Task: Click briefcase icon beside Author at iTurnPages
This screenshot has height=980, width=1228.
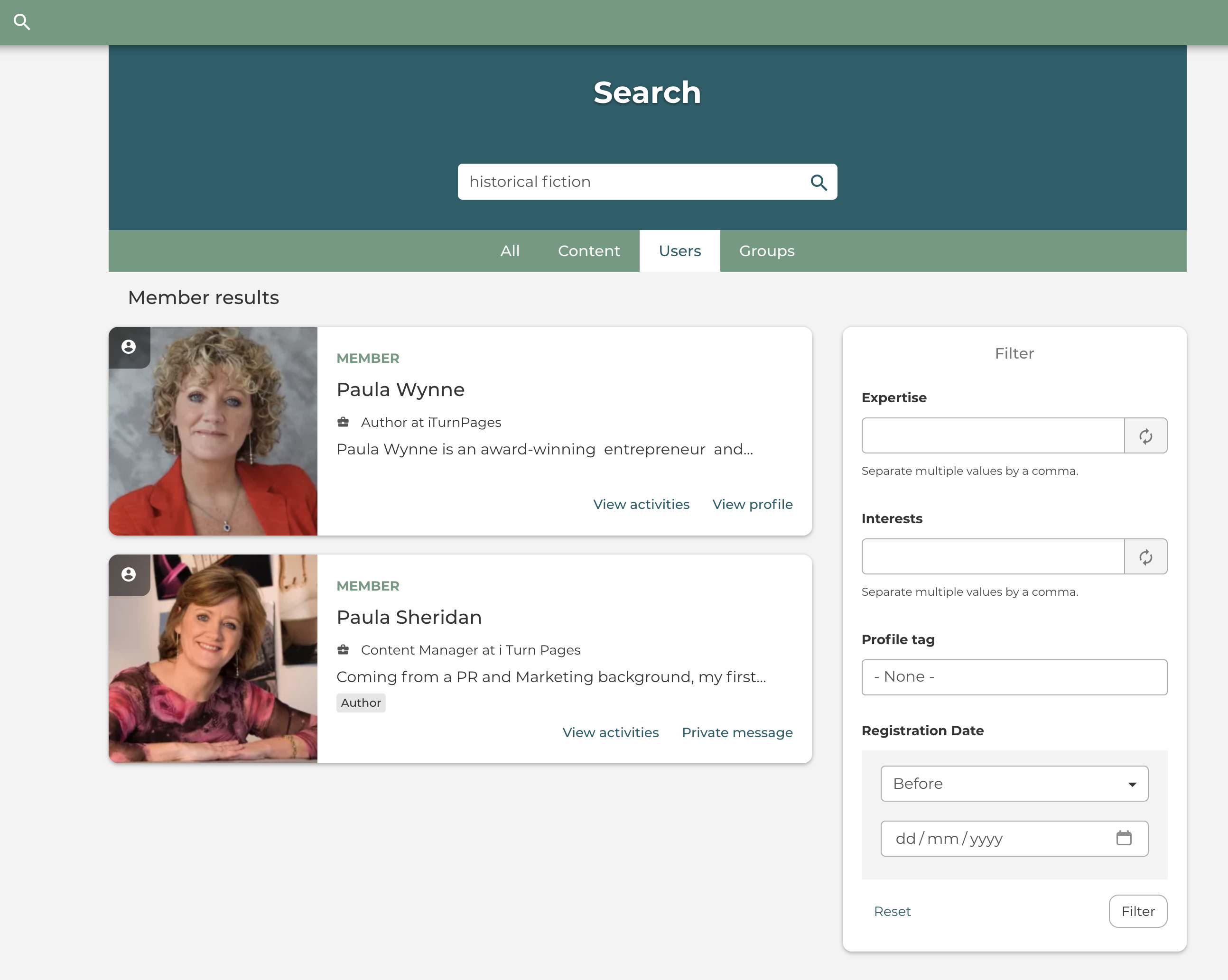Action: [x=343, y=422]
